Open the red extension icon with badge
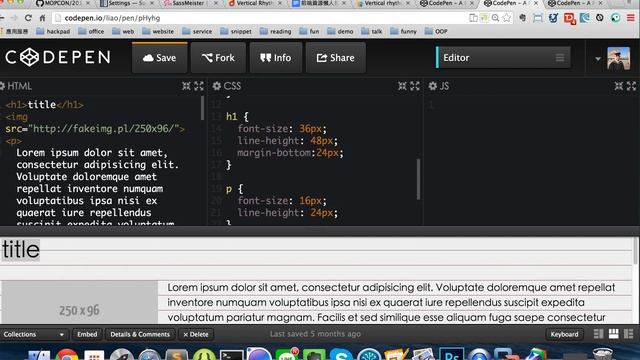The width and height of the screenshot is (640, 360). [x=569, y=18]
